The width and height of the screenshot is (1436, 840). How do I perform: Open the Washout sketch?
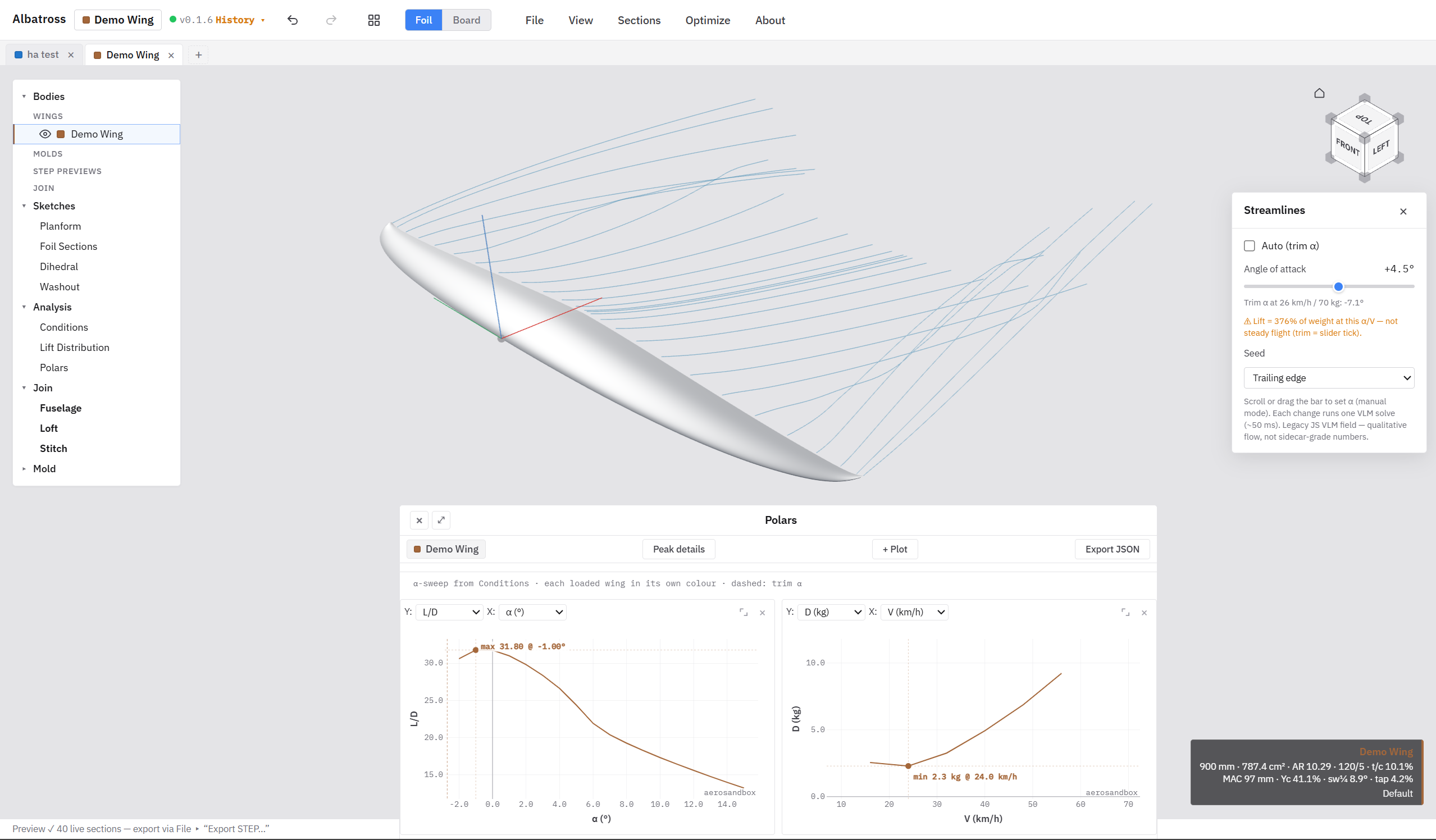(60, 287)
